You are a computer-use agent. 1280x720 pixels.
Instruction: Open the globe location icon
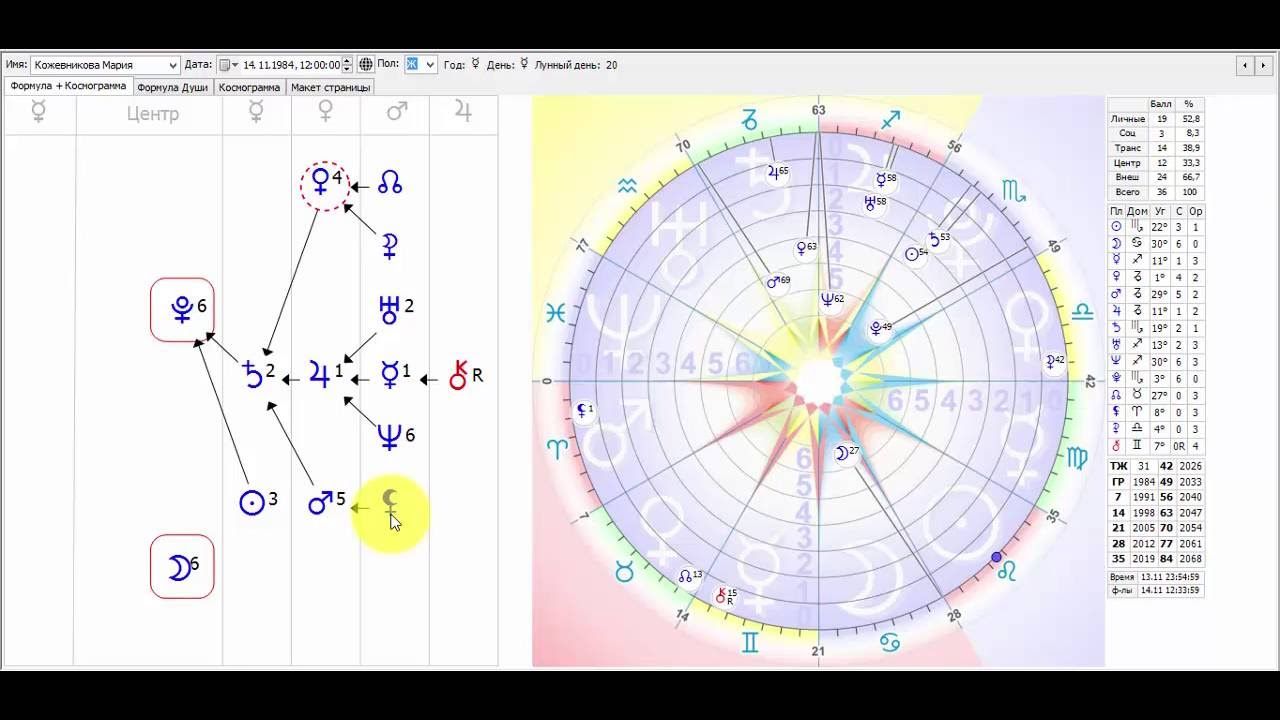tap(366, 65)
